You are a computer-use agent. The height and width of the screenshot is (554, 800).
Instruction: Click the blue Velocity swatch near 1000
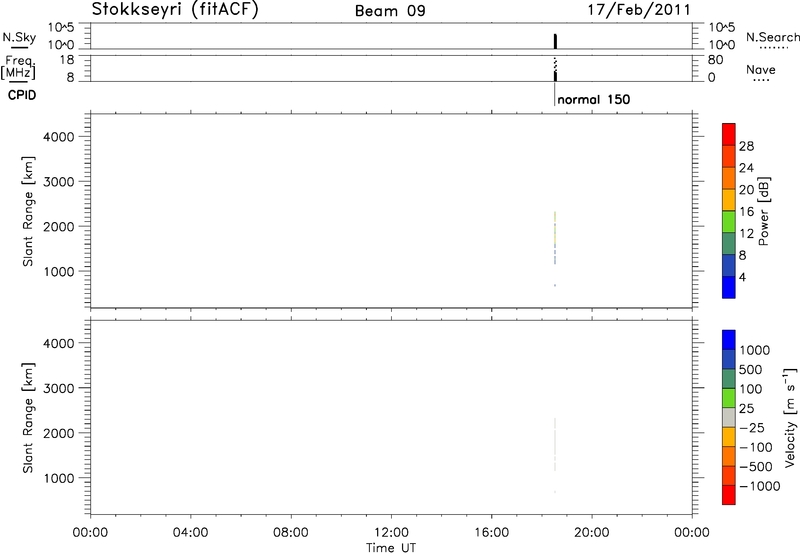[729, 340]
